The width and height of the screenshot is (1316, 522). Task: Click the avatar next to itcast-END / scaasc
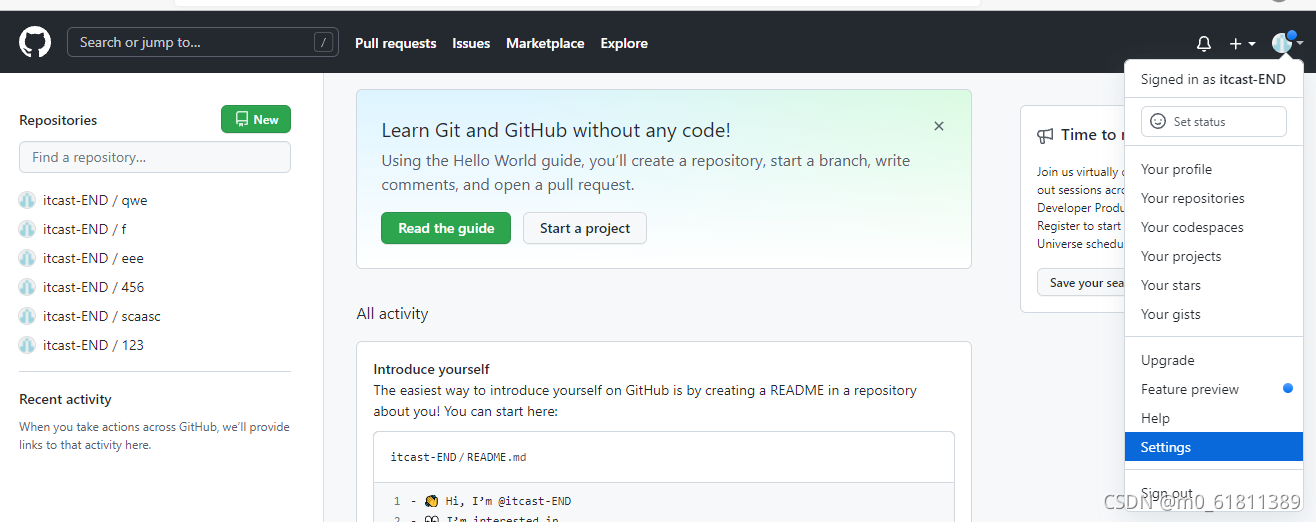(x=27, y=316)
